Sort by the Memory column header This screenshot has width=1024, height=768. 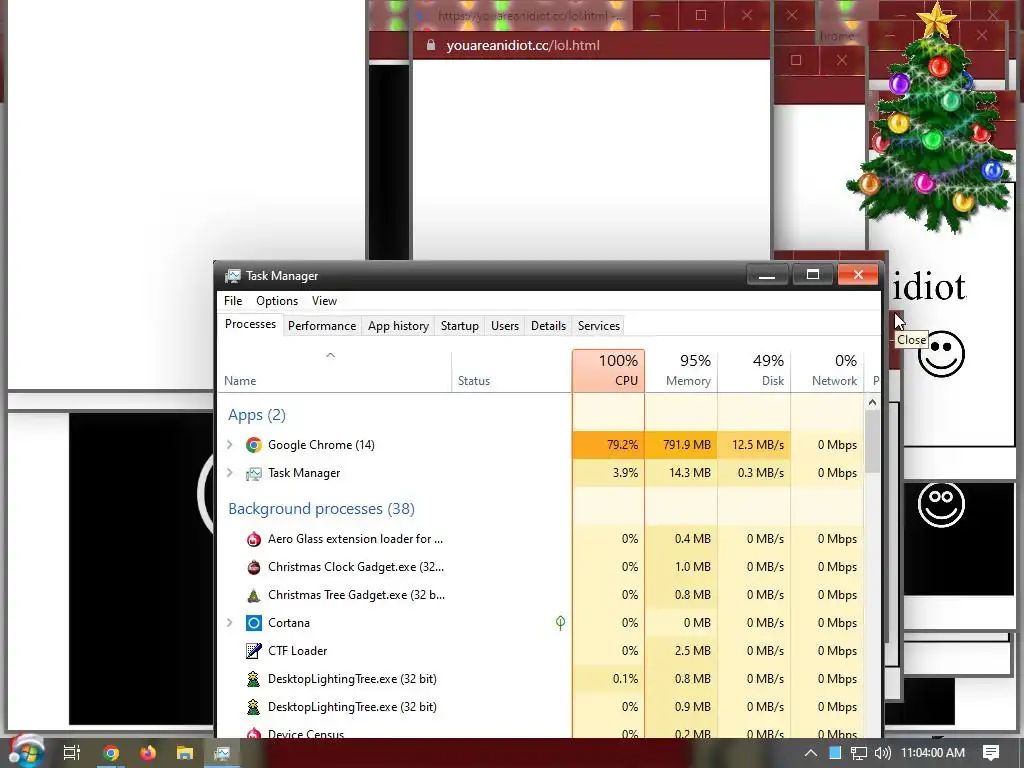click(x=681, y=371)
